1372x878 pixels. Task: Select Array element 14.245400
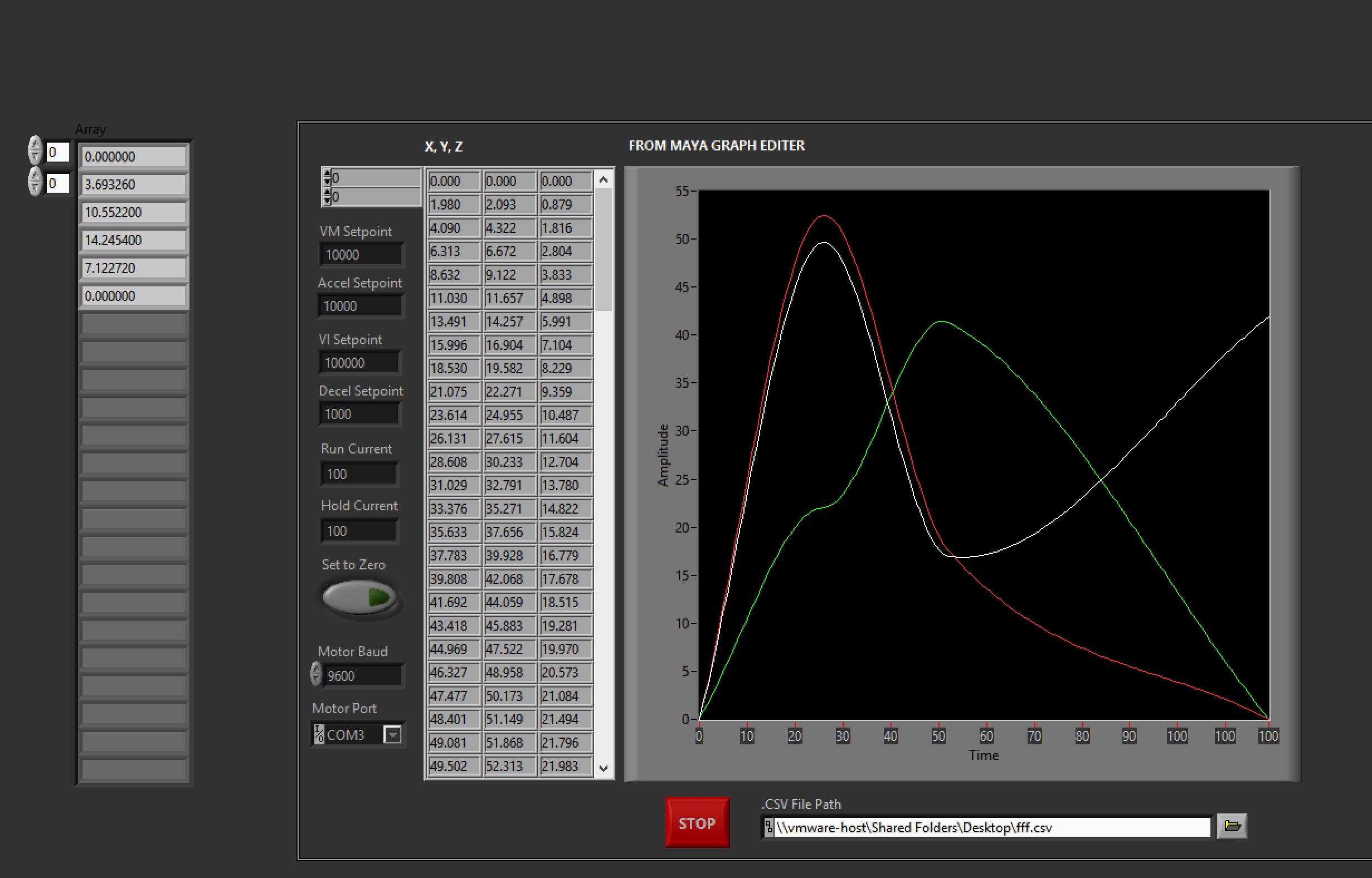pyautogui.click(x=133, y=240)
